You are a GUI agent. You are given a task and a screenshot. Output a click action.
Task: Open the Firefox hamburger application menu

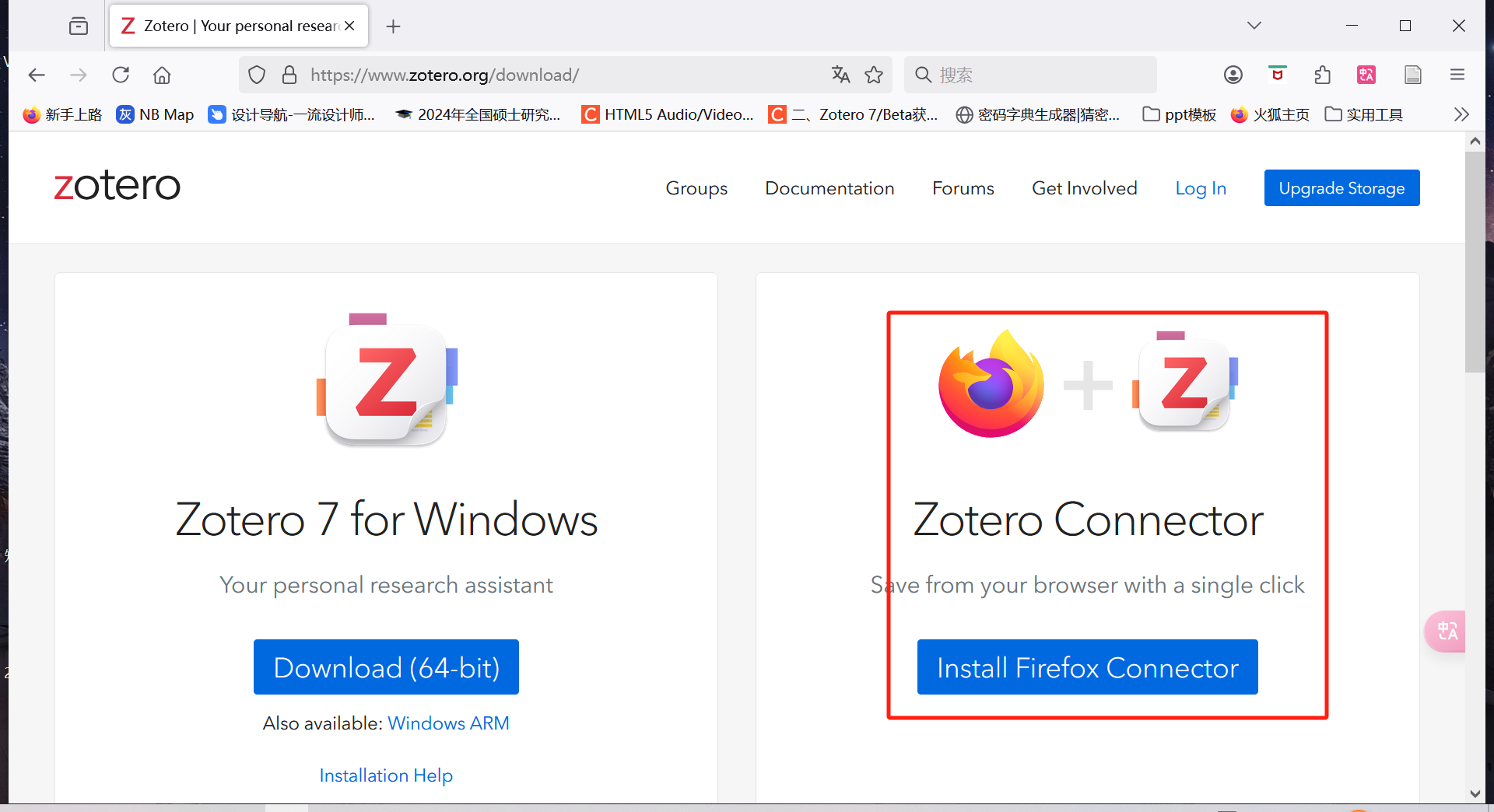pyautogui.click(x=1457, y=75)
